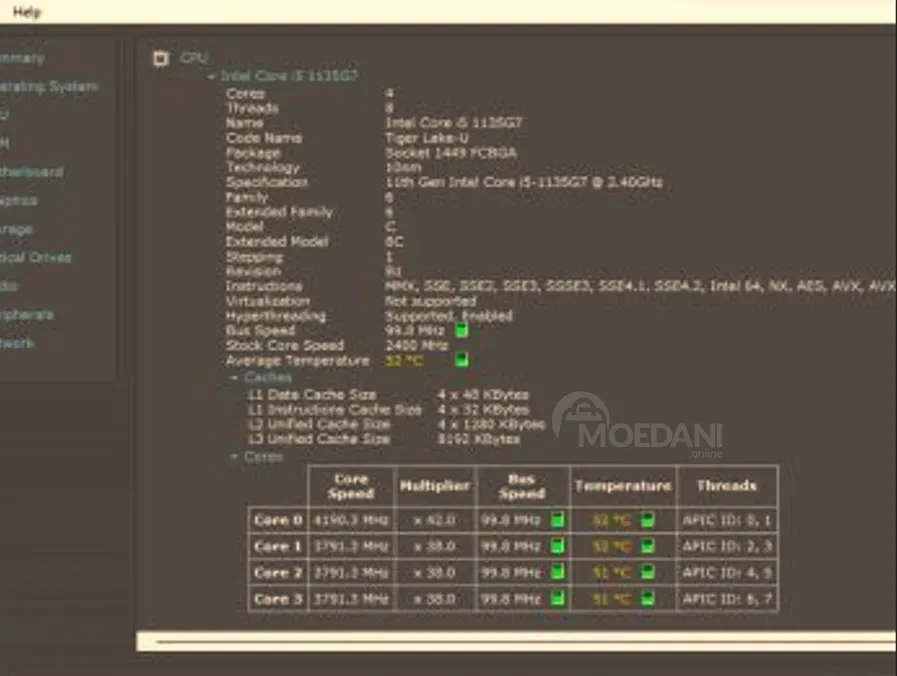Click Core 3 bus speed graph icon

(x=557, y=599)
